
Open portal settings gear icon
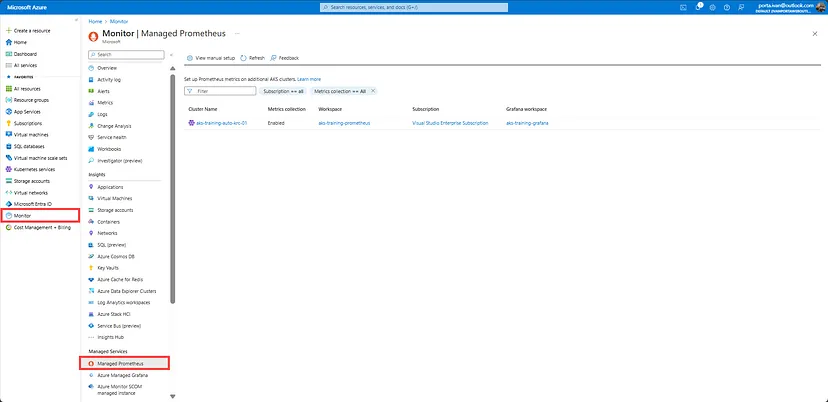pyautogui.click(x=712, y=7)
